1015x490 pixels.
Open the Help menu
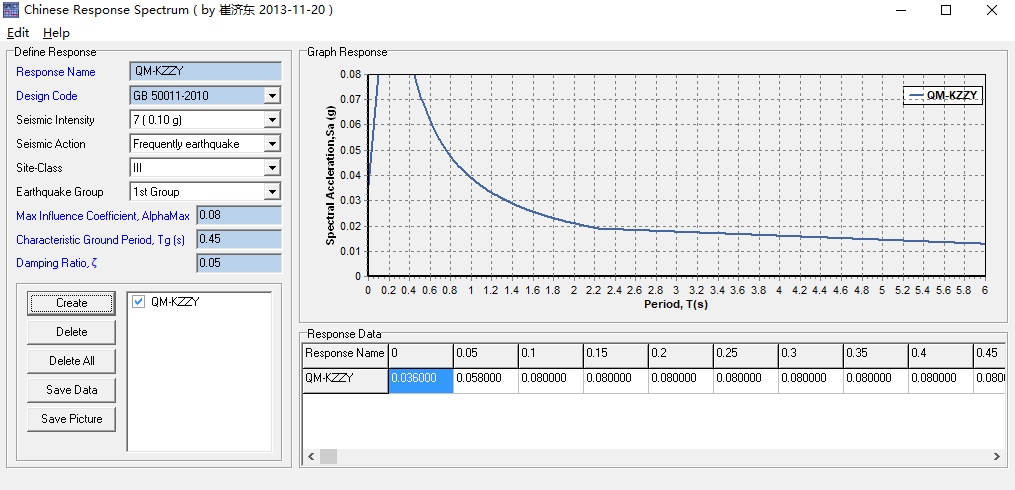click(56, 33)
